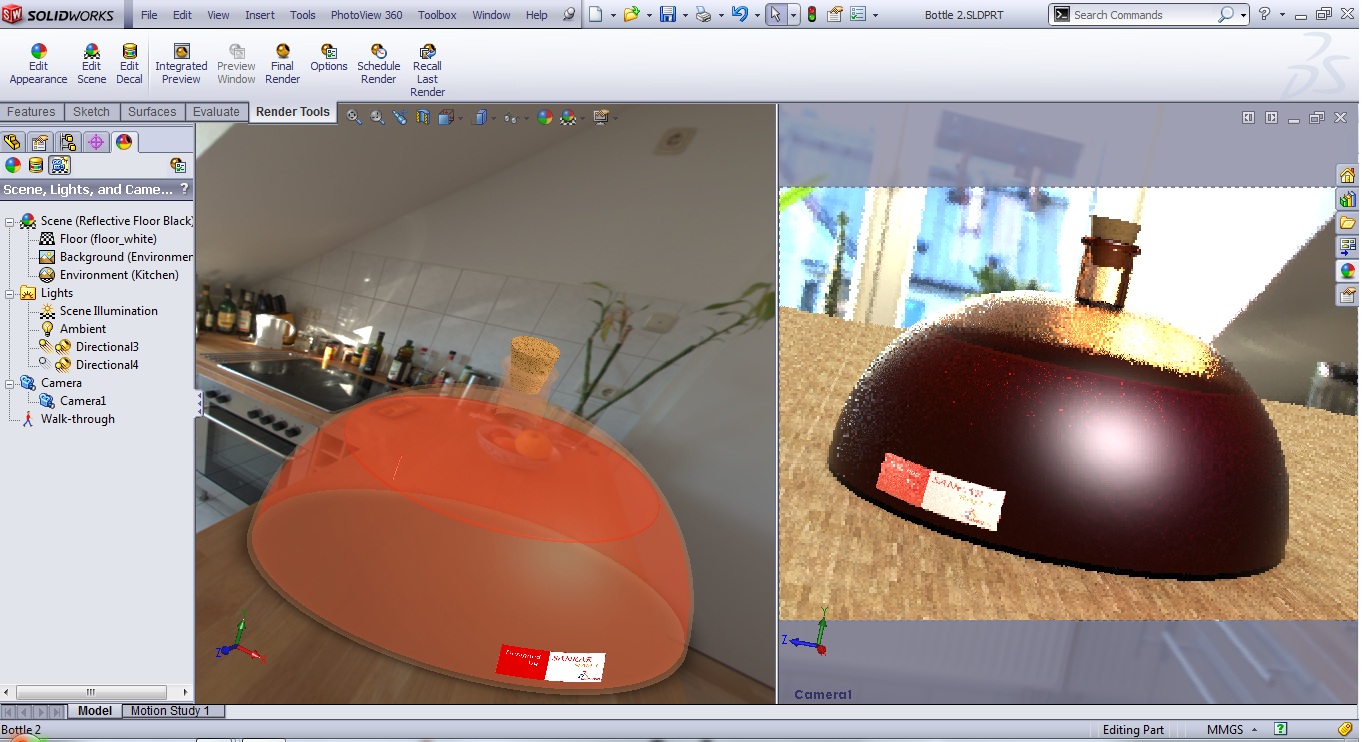This screenshot has width=1363, height=742.
Task: Open SolidWorks Resources in task pane
Action: (x=1347, y=175)
